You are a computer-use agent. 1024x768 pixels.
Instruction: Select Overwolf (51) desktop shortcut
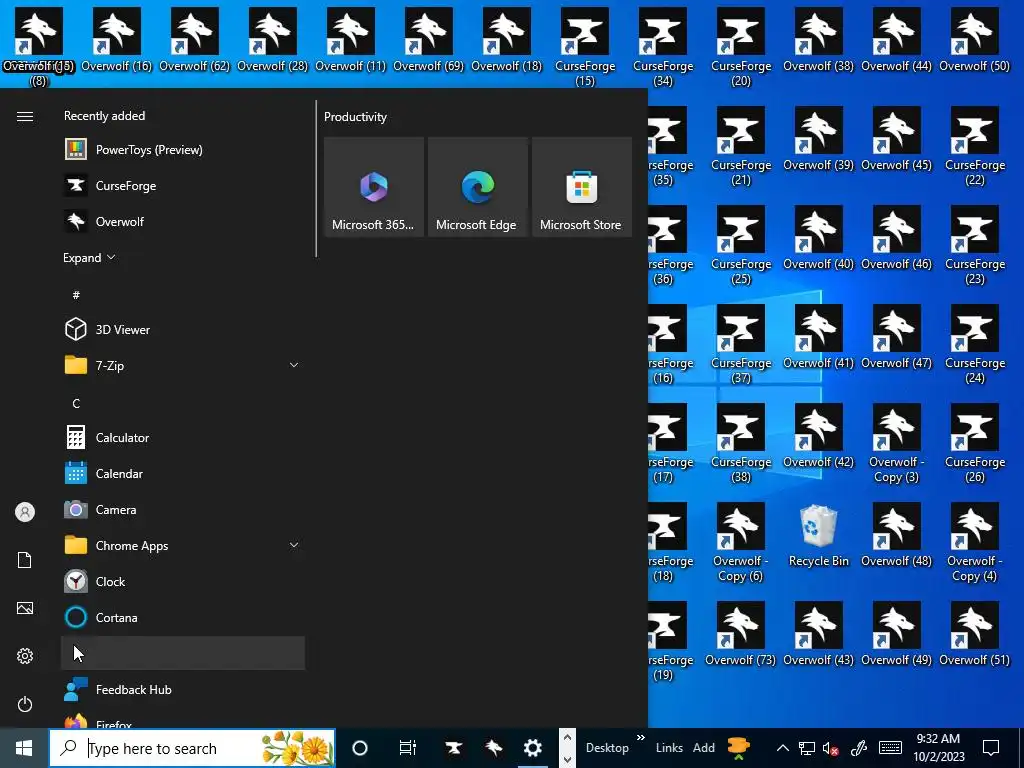point(974,634)
